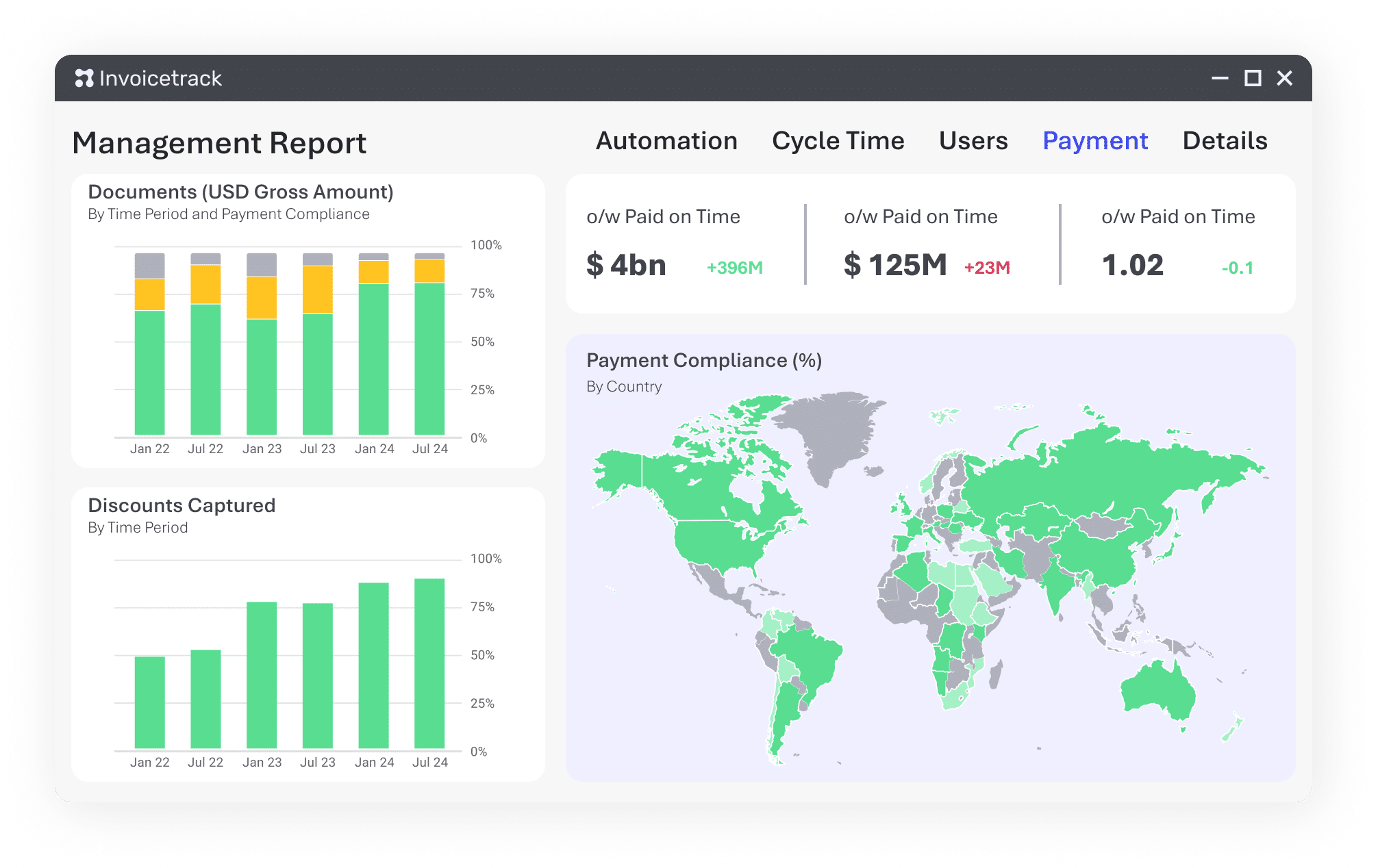Click Jan 22 bar in Discounts Captured chart

pos(149,702)
